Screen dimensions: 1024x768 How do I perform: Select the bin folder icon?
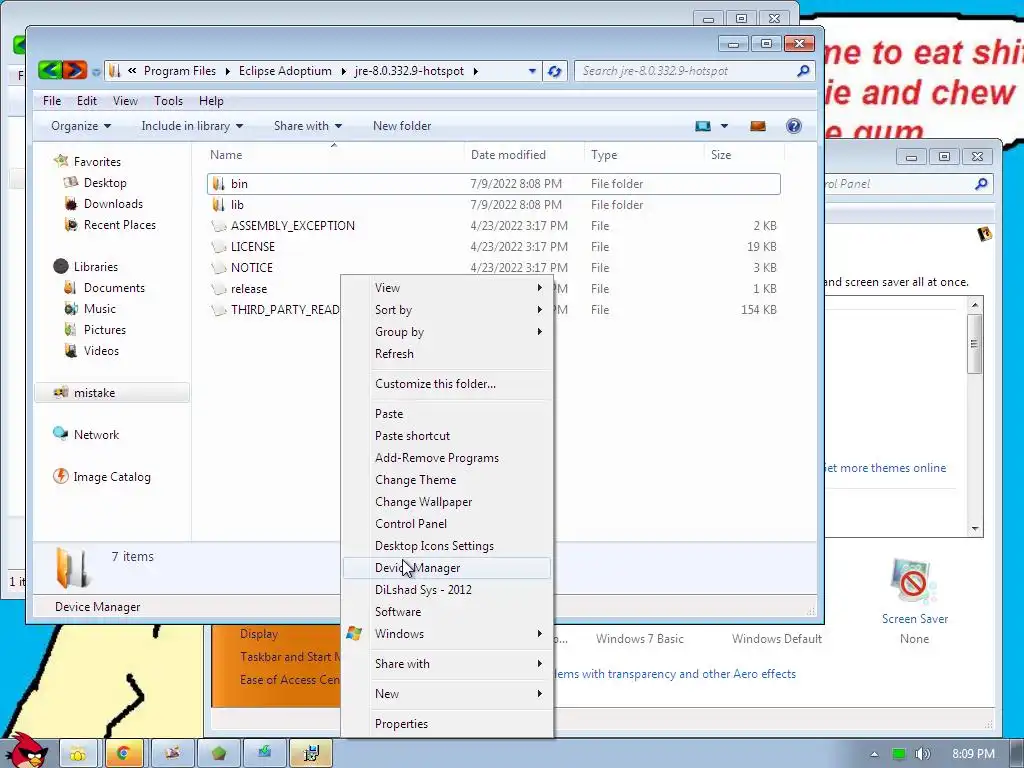(x=219, y=184)
